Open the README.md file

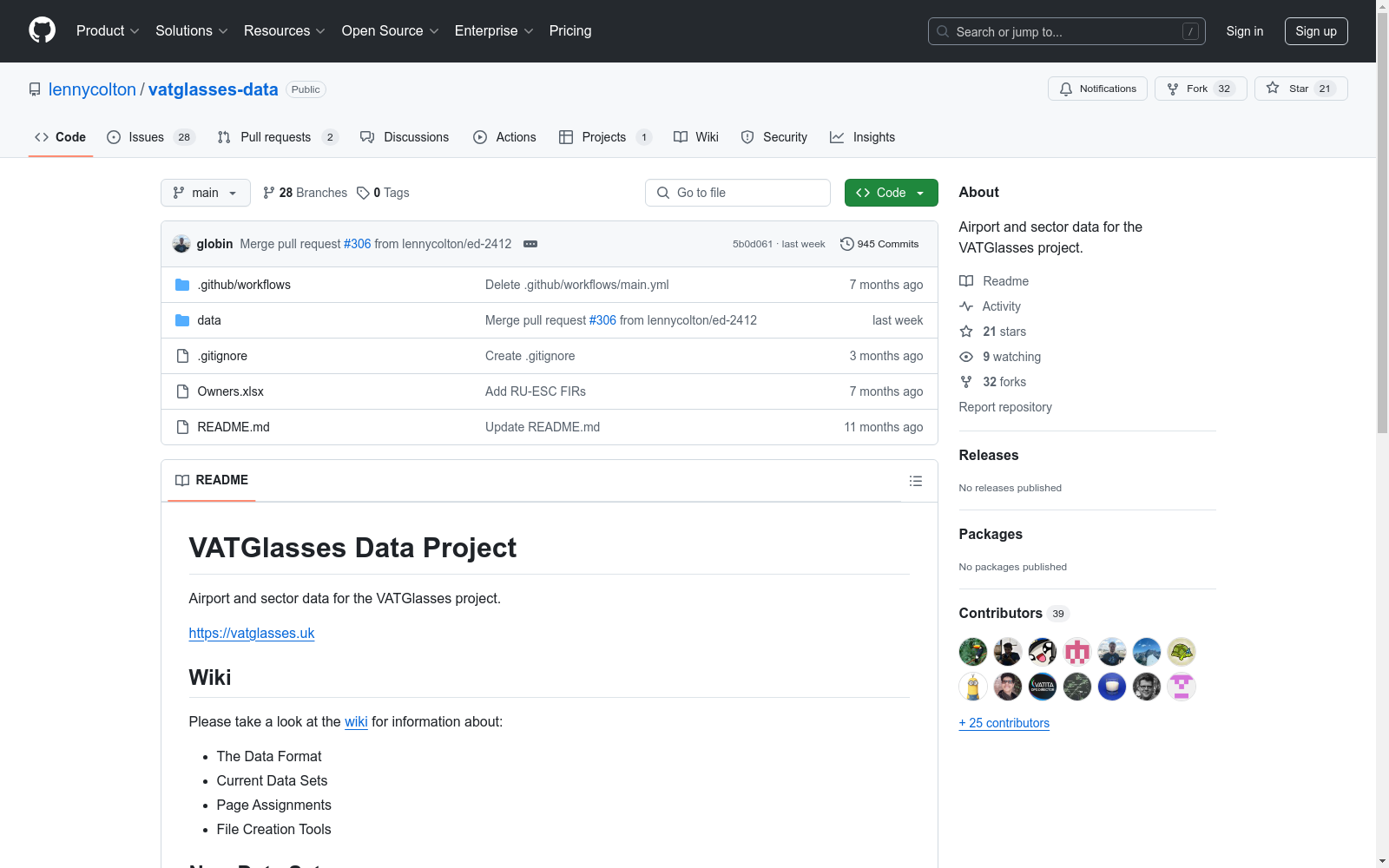point(234,427)
